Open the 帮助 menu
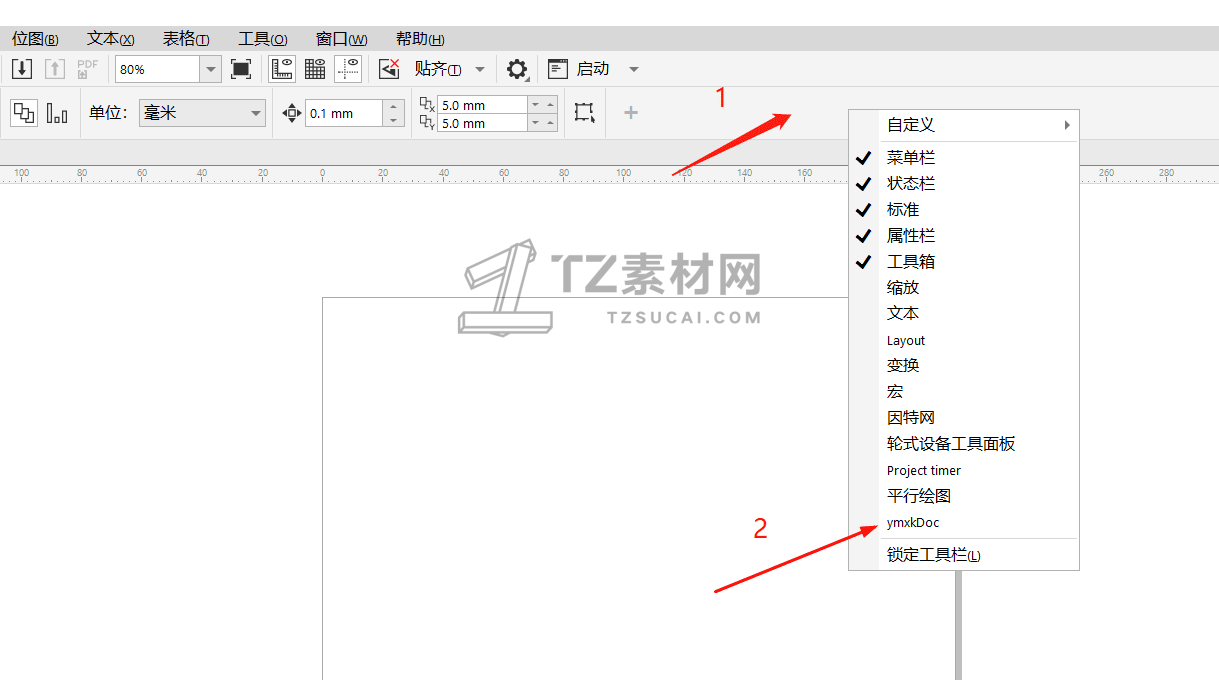Screen dimensions: 1219x680 420,39
